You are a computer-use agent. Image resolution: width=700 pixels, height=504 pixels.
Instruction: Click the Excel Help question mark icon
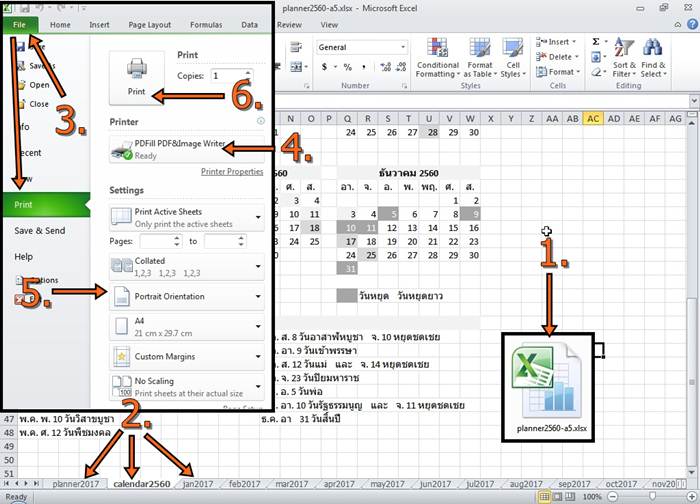tap(693, 25)
